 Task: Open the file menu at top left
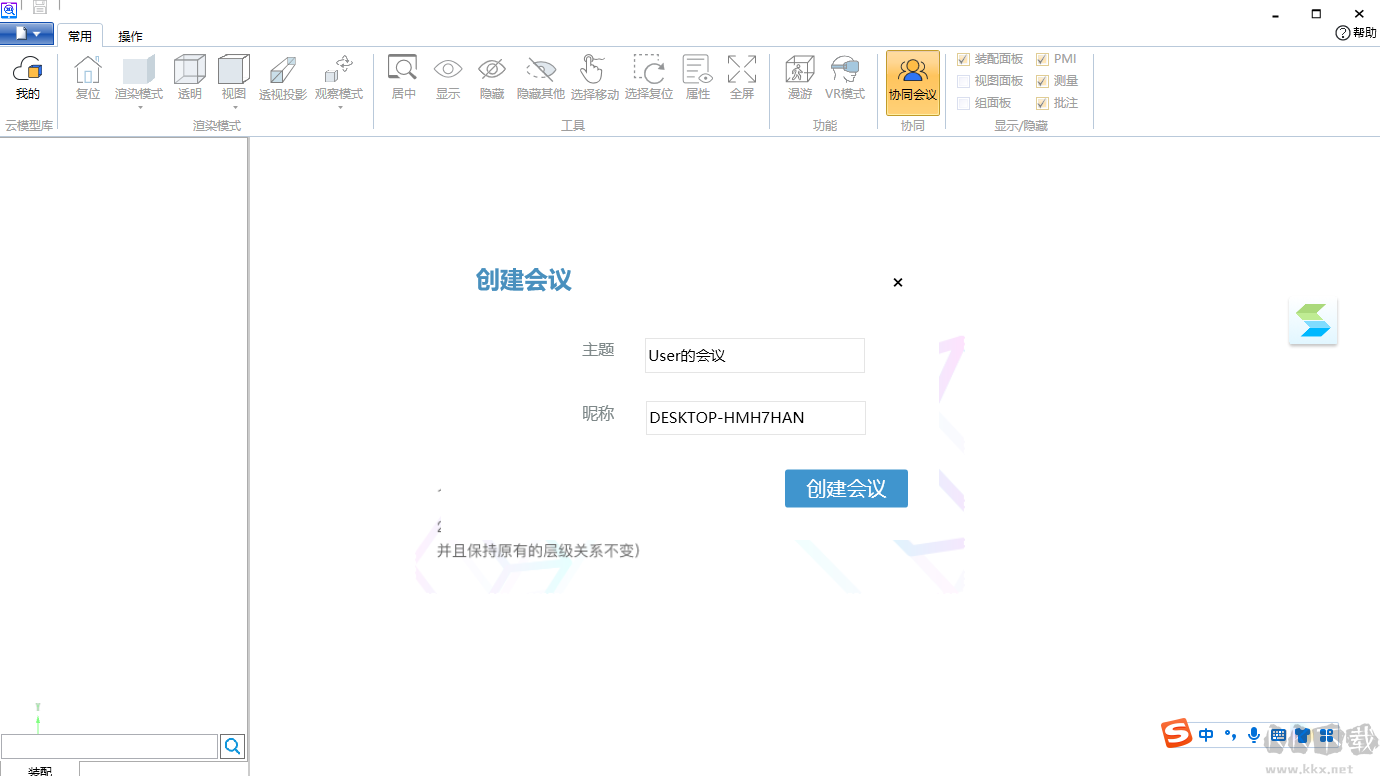point(27,33)
